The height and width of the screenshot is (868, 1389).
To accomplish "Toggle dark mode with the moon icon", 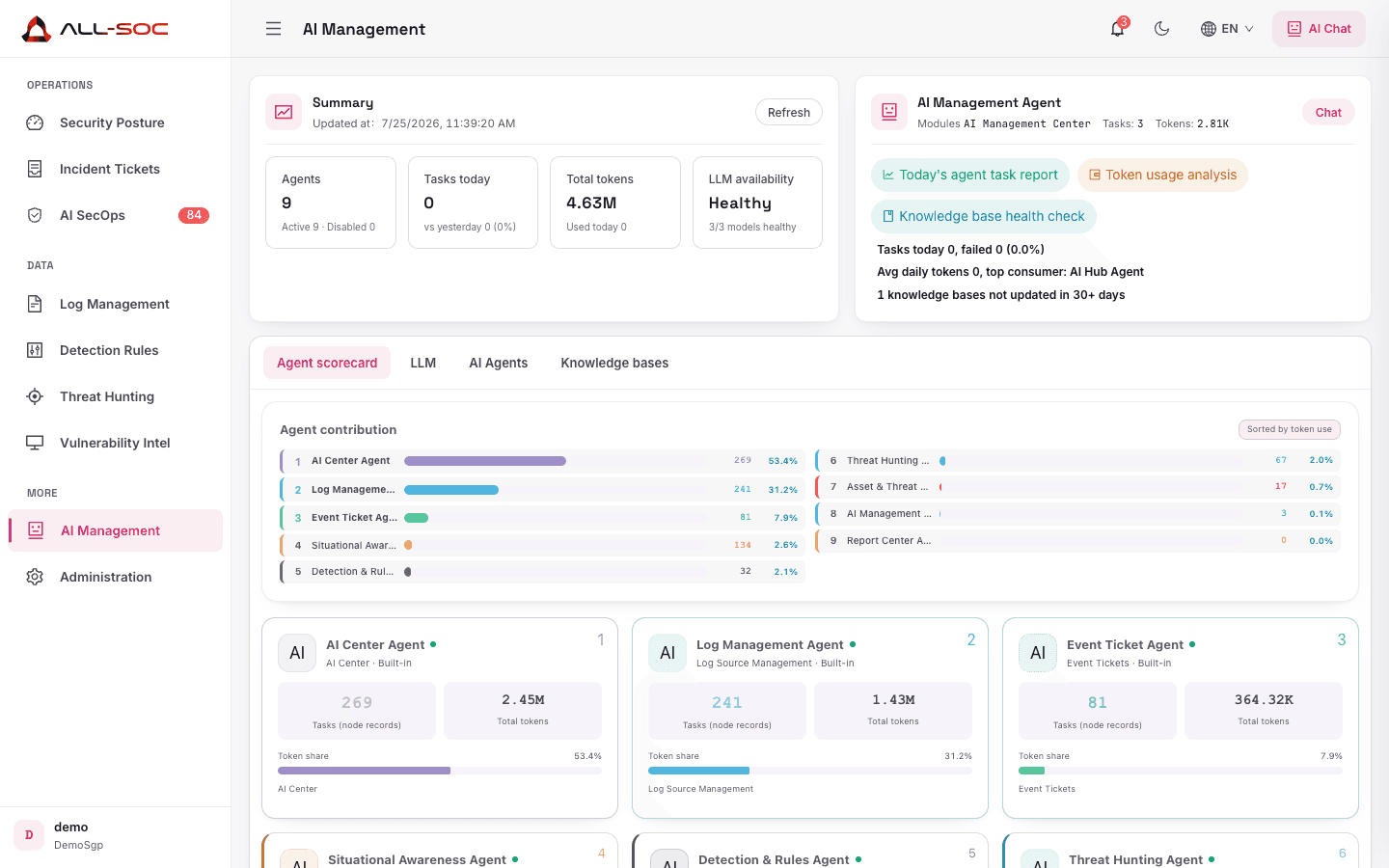I will pos(1162,29).
